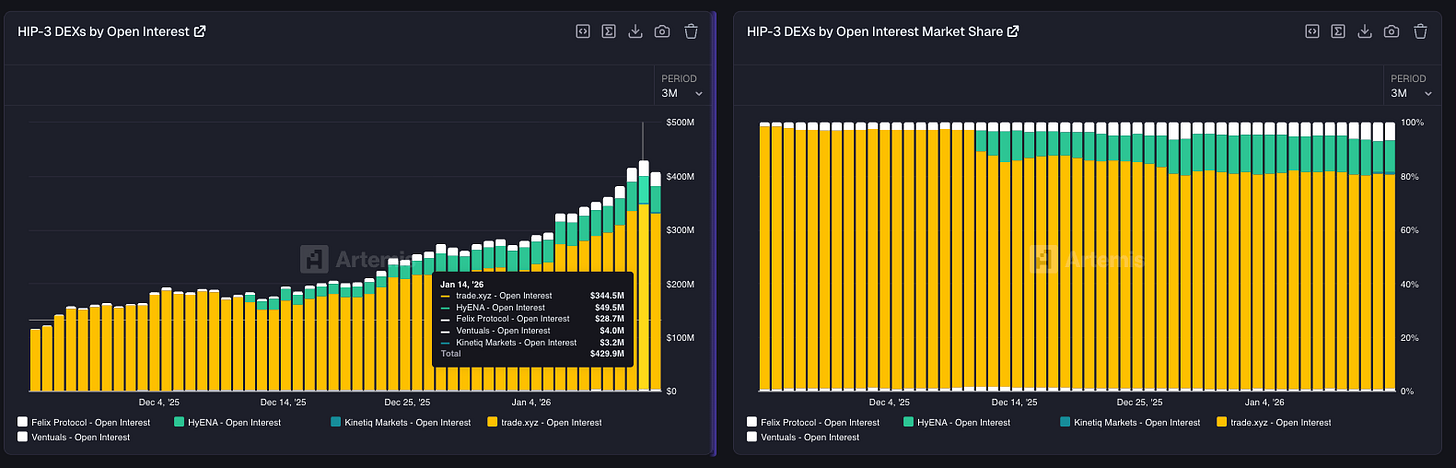Open embed code for Open Interest chart

tap(582, 31)
